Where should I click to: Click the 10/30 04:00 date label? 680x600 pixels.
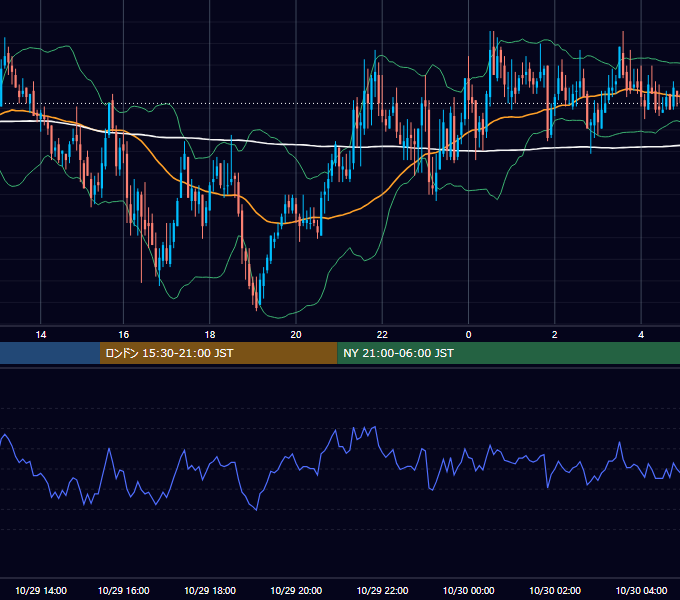(641, 590)
